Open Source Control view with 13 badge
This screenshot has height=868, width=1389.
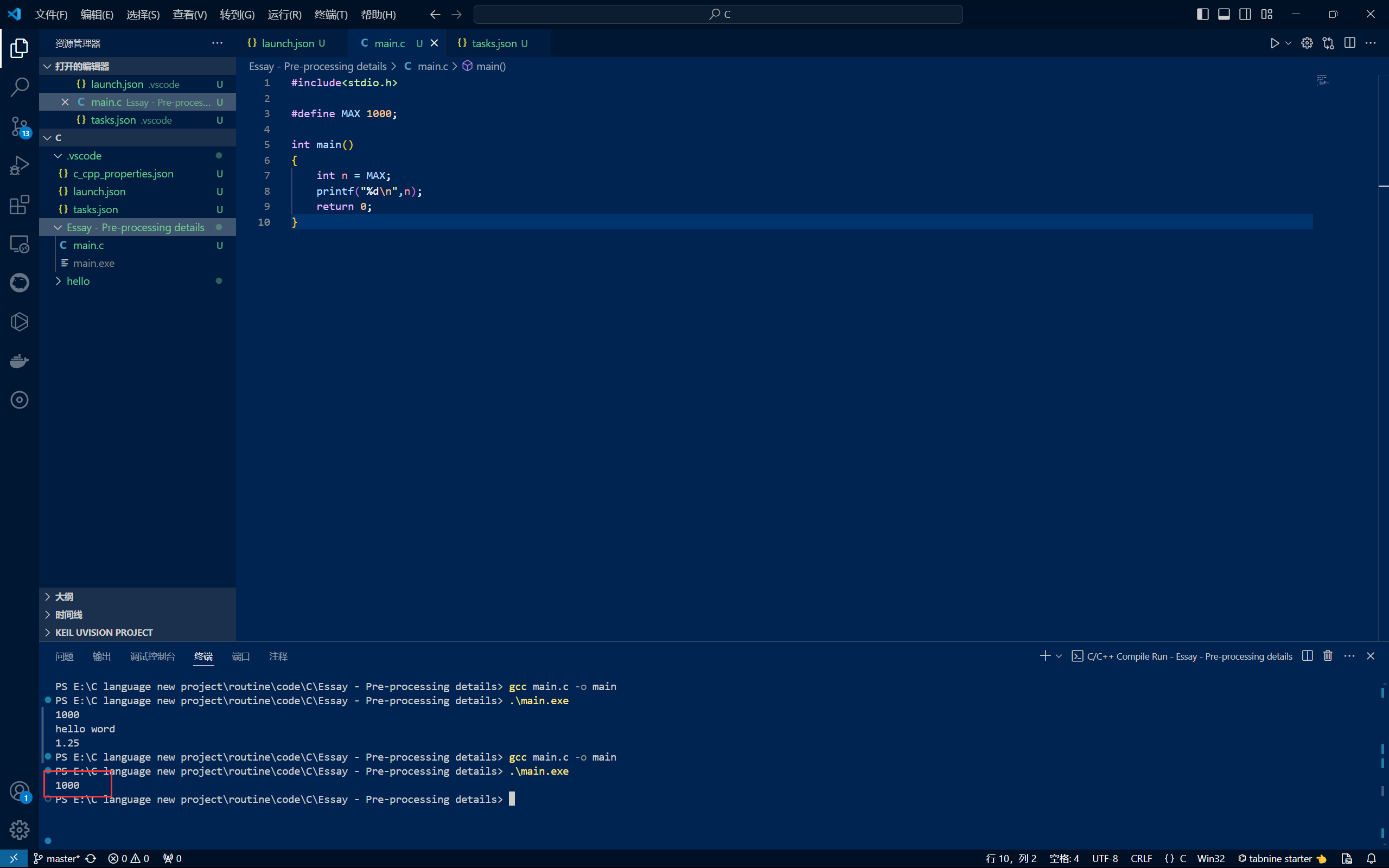tap(20, 126)
